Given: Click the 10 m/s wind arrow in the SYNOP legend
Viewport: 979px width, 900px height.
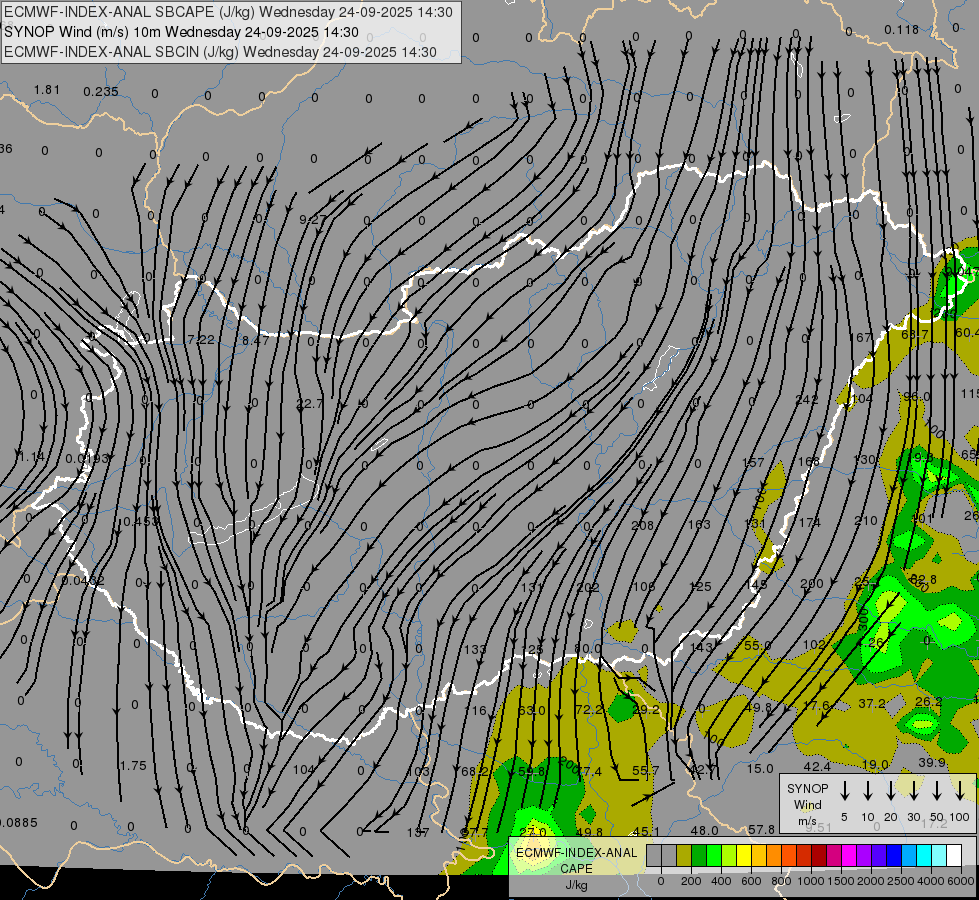Looking at the screenshot, I should pos(868,791).
